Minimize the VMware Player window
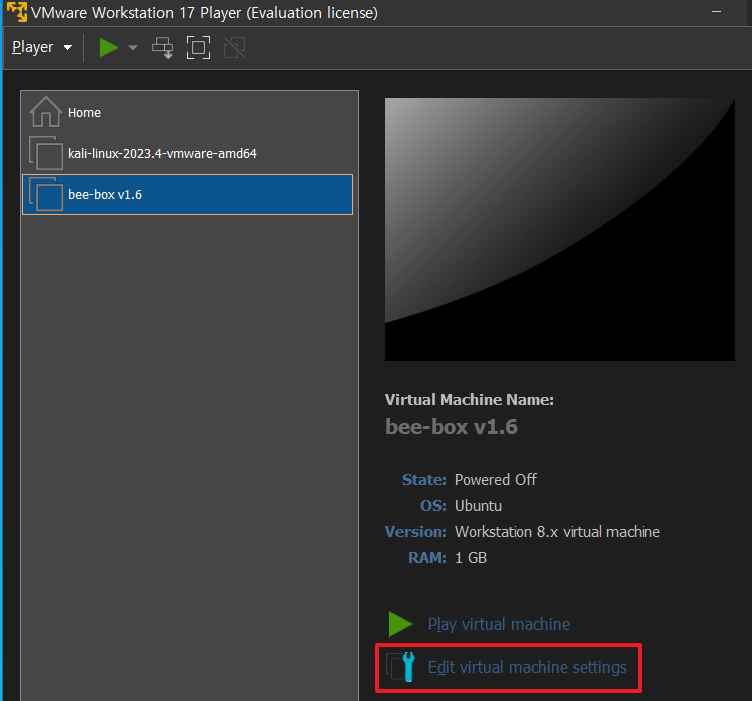Image resolution: width=752 pixels, height=701 pixels. pyautogui.click(x=717, y=12)
